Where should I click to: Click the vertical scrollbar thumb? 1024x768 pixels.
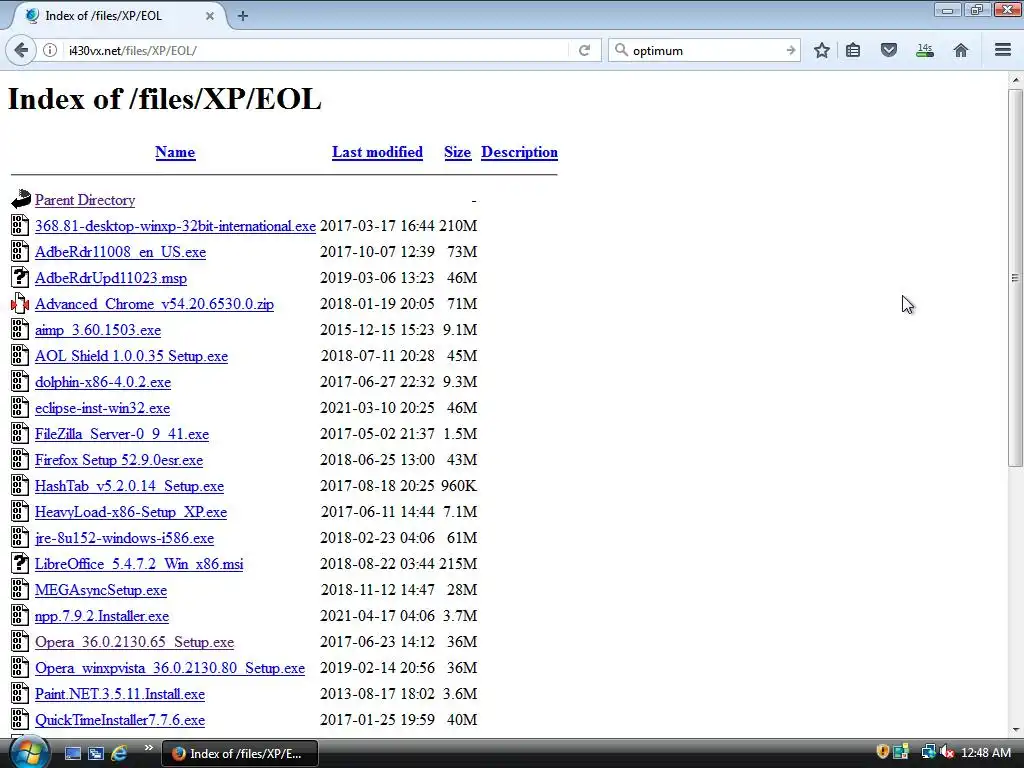coord(1015,278)
